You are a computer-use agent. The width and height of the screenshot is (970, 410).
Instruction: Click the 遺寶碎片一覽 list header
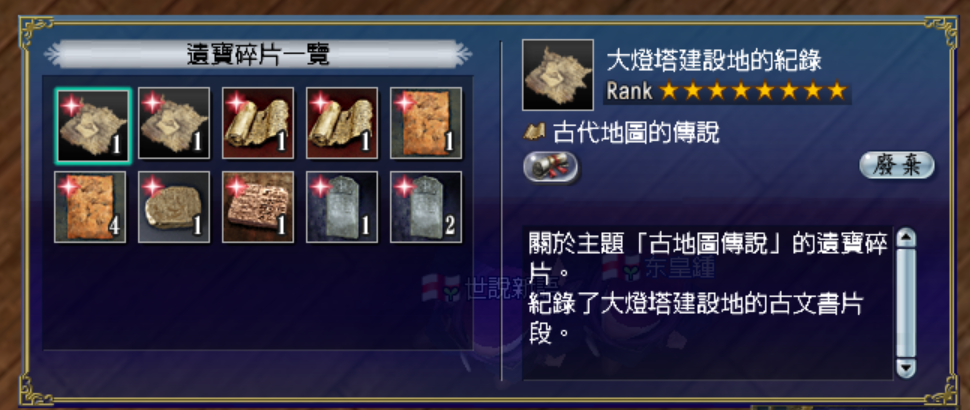(258, 55)
